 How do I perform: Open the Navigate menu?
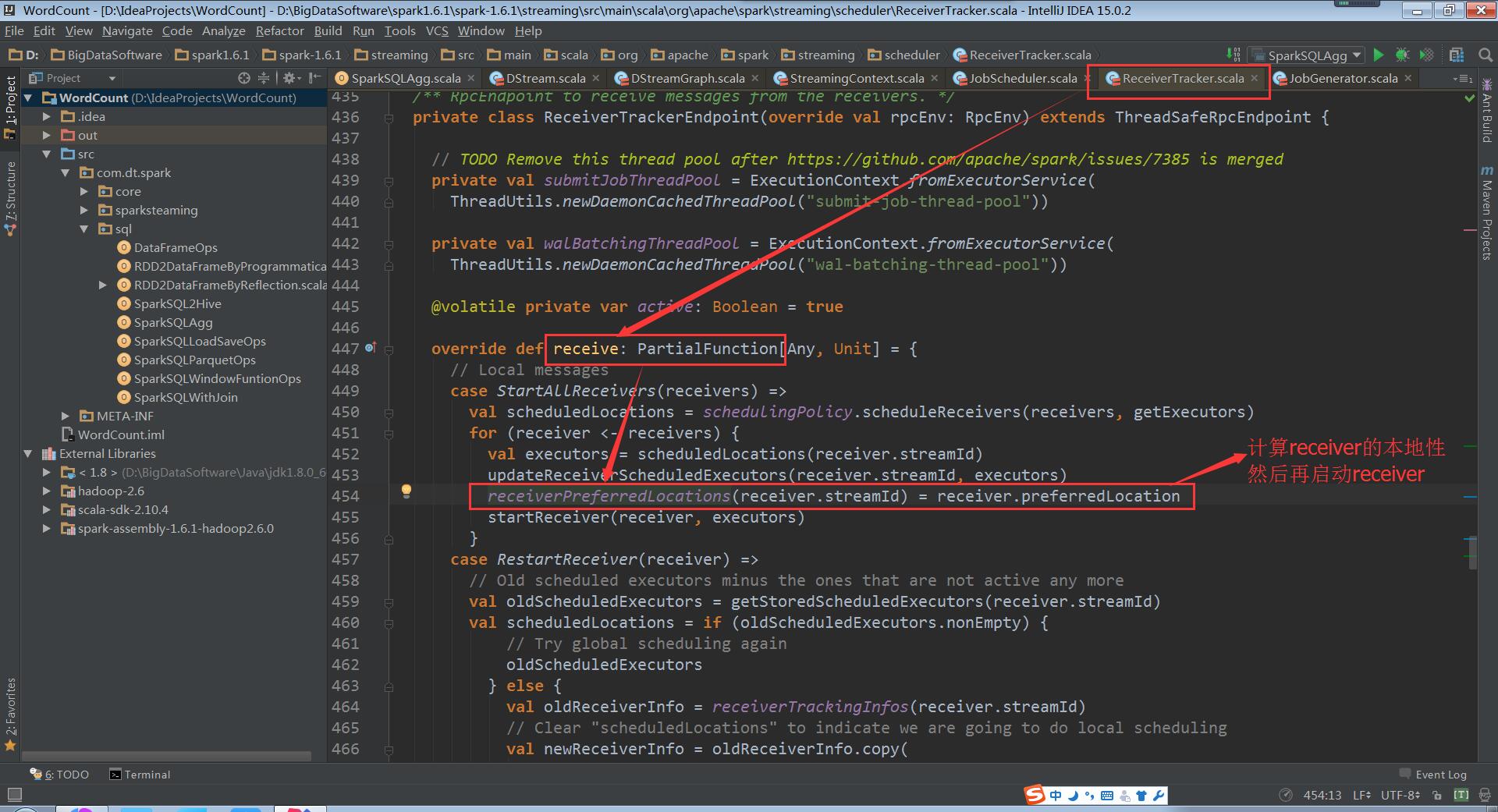[x=127, y=30]
